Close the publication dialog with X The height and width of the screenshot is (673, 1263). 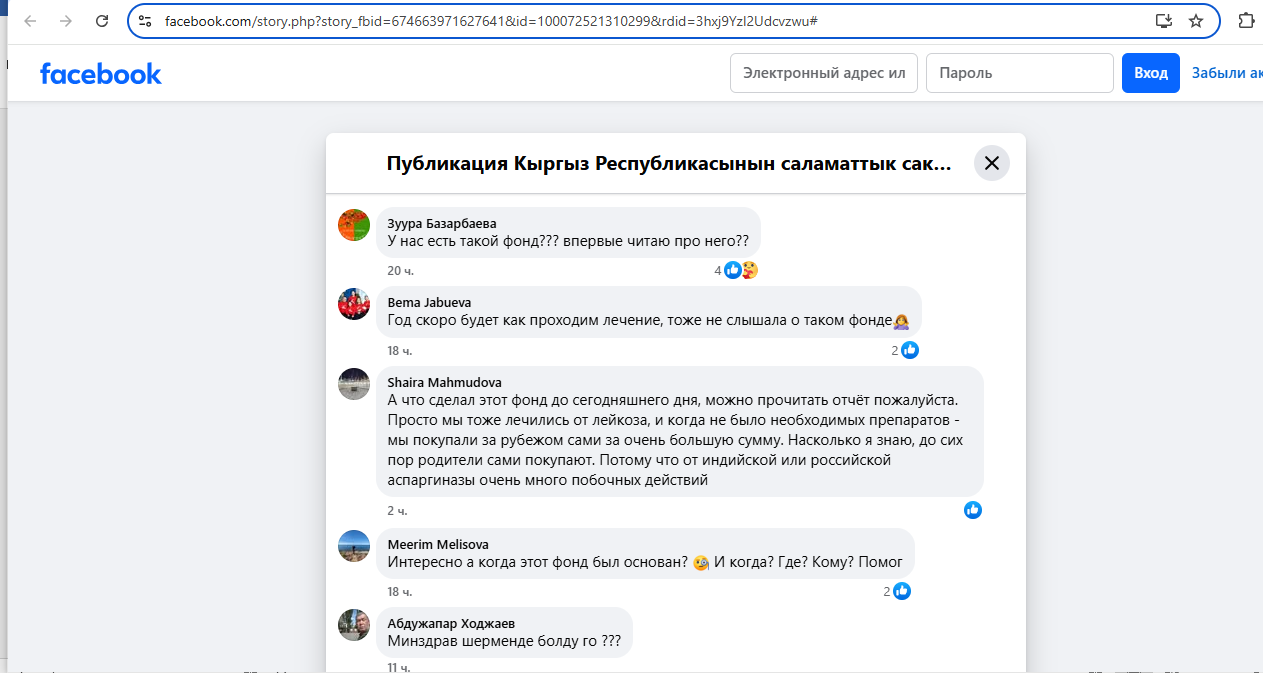992,163
